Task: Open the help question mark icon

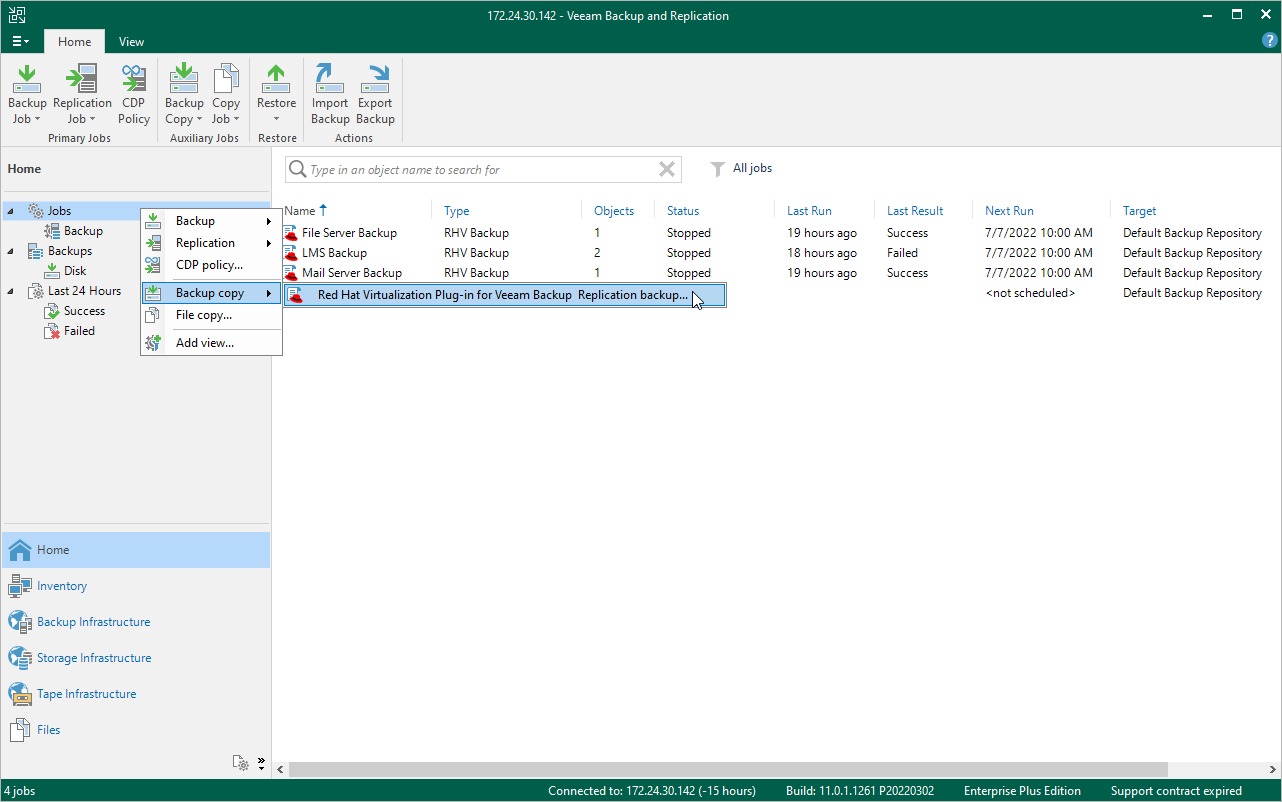Action: click(1270, 41)
